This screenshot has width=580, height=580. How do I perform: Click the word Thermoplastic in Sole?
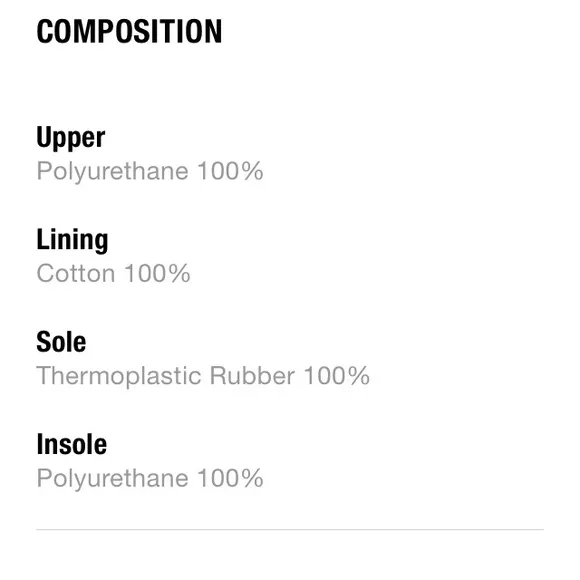[x=119, y=377]
